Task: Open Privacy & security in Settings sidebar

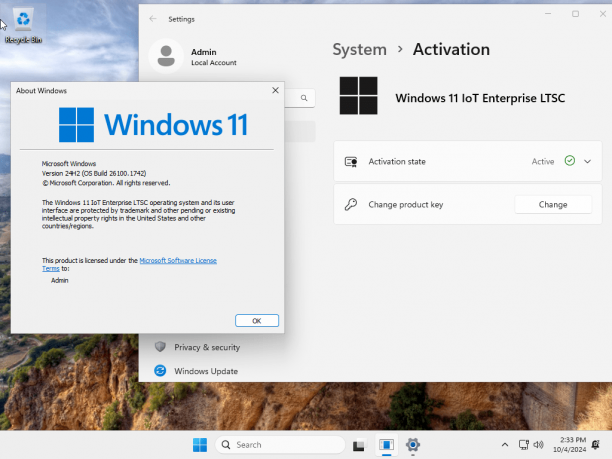Action: [207, 347]
